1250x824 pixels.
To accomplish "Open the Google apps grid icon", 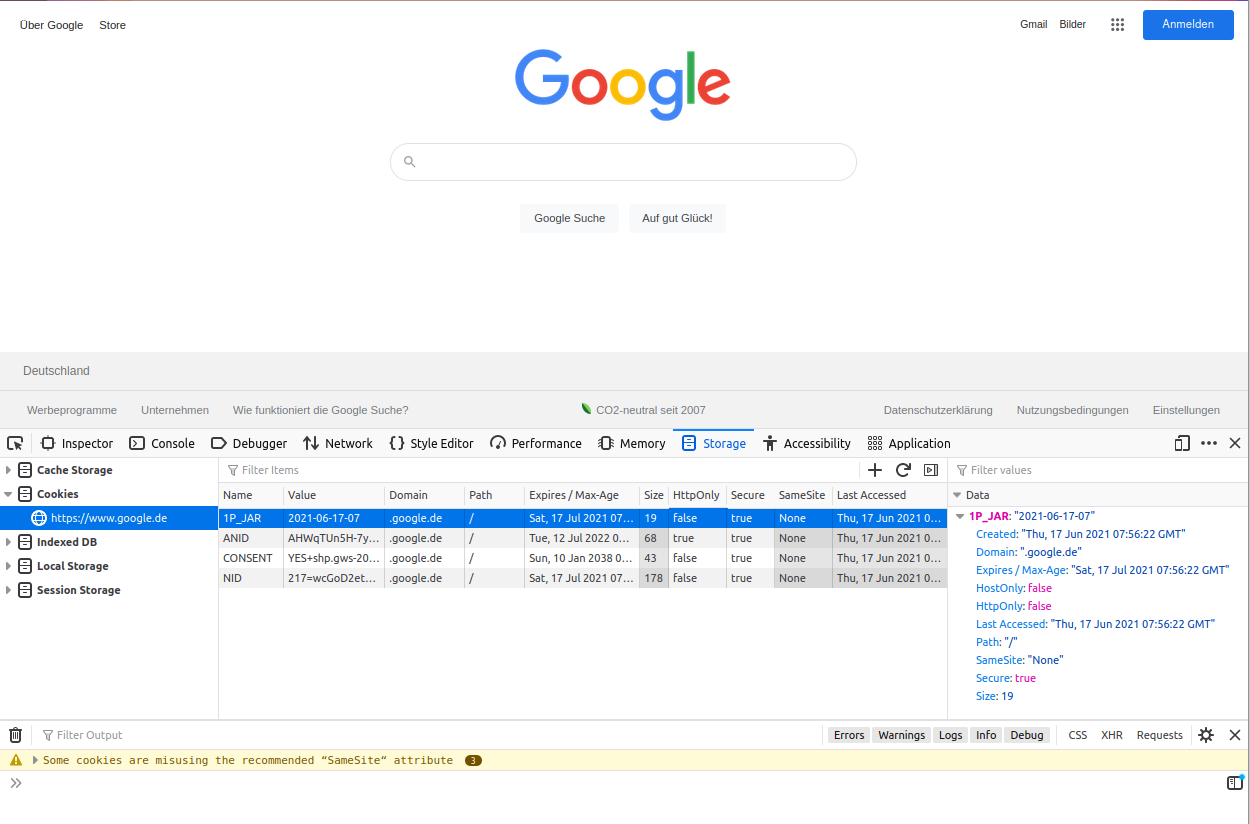I will [x=1118, y=25].
